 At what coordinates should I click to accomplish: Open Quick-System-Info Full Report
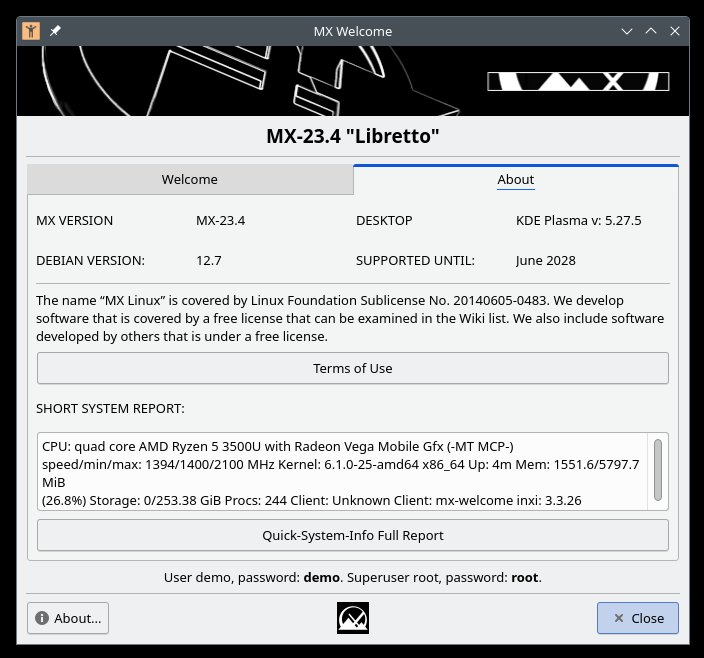pos(353,535)
